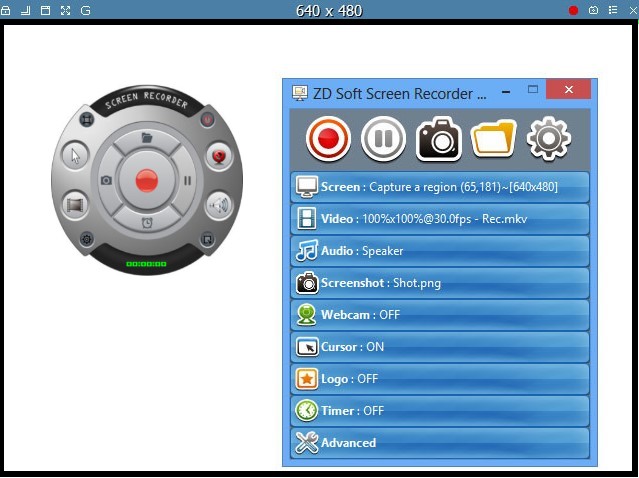639x478 pixels.
Task: Open output folder on the circular widget
Action: coord(147,138)
